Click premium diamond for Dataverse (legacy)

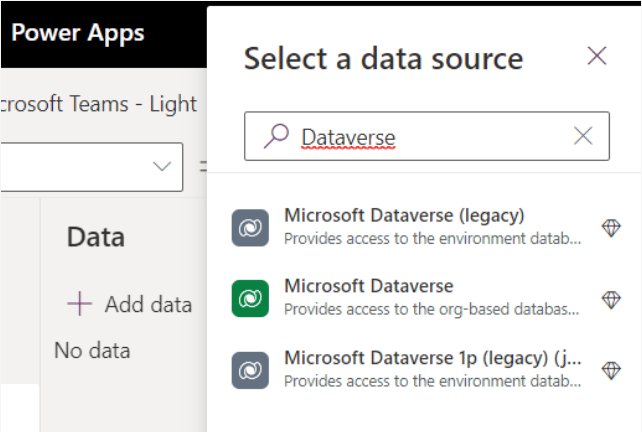[611, 228]
